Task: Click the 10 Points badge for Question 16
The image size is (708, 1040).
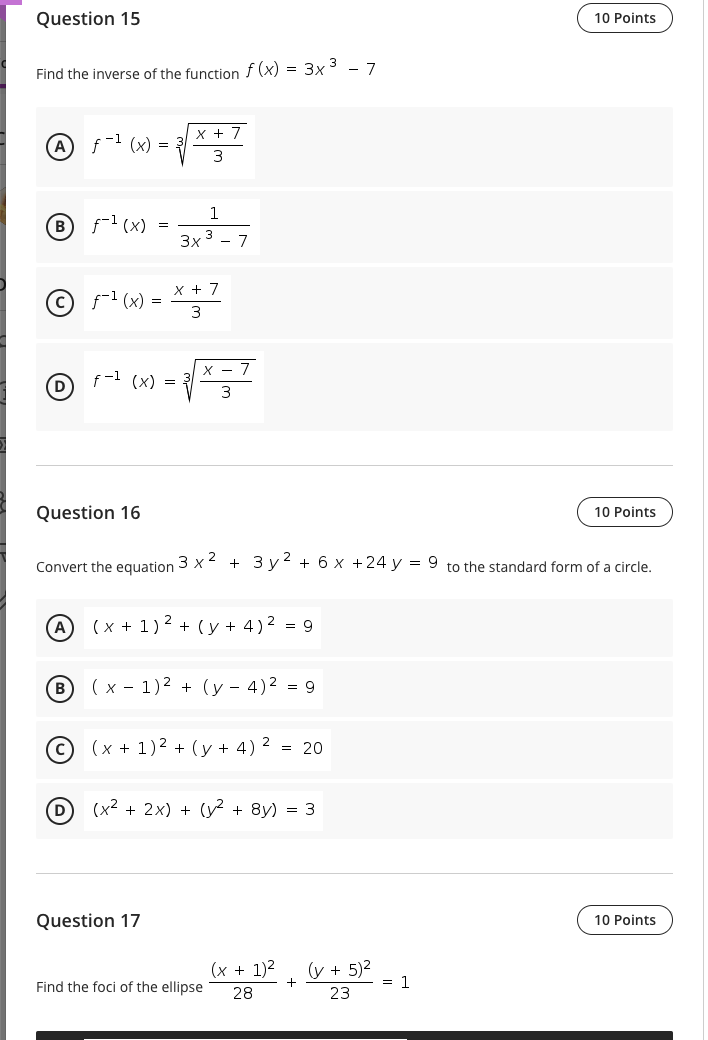Action: [624, 511]
